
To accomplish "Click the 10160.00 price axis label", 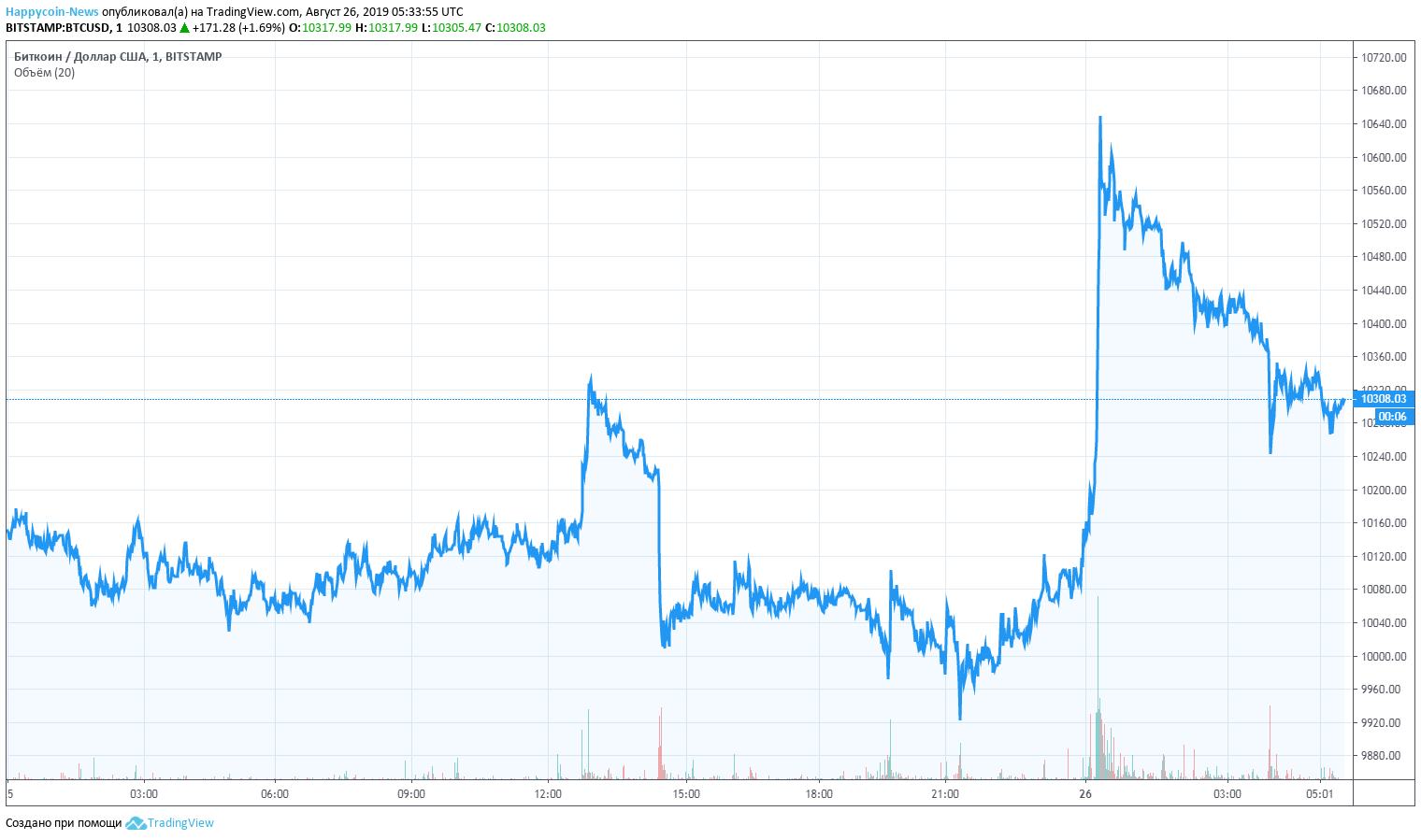I will [1384, 523].
